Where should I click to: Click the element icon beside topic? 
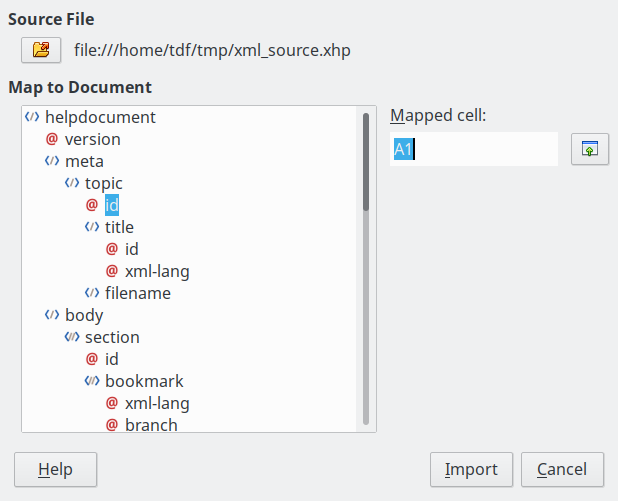coord(72,183)
